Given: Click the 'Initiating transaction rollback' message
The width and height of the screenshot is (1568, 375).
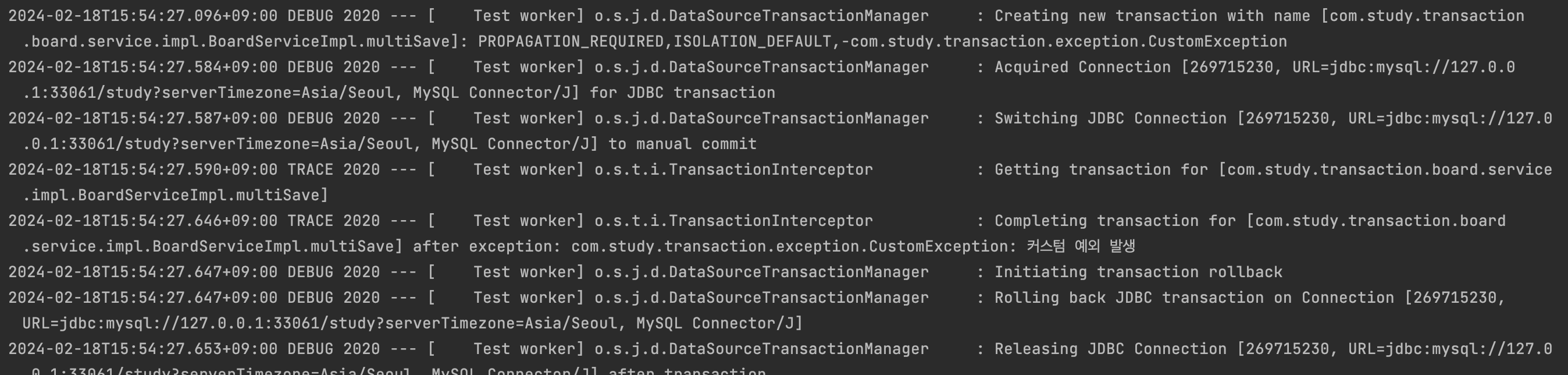Looking at the screenshot, I should 1138,272.
